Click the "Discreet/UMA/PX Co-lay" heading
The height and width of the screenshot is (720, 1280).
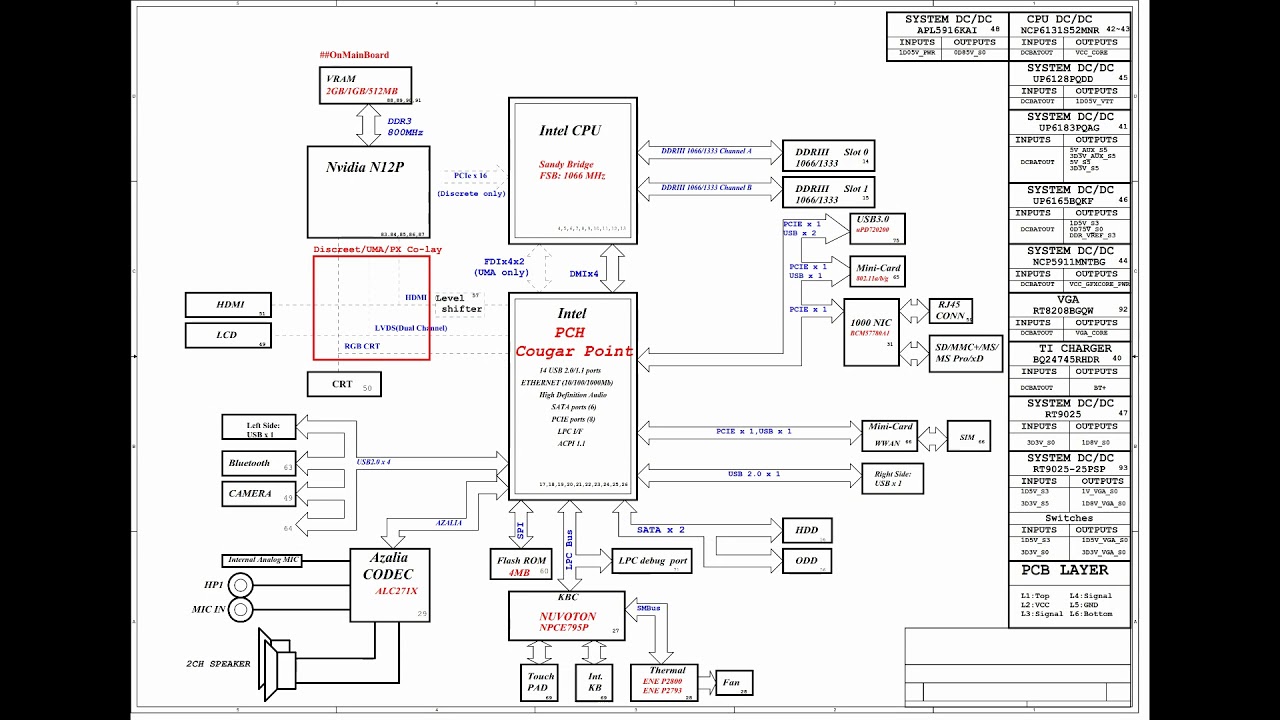(377, 249)
